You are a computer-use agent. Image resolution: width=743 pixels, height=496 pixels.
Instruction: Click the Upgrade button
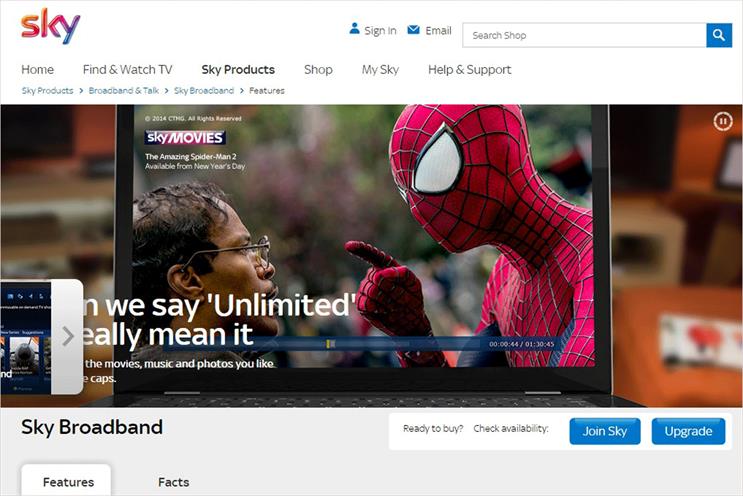point(688,431)
